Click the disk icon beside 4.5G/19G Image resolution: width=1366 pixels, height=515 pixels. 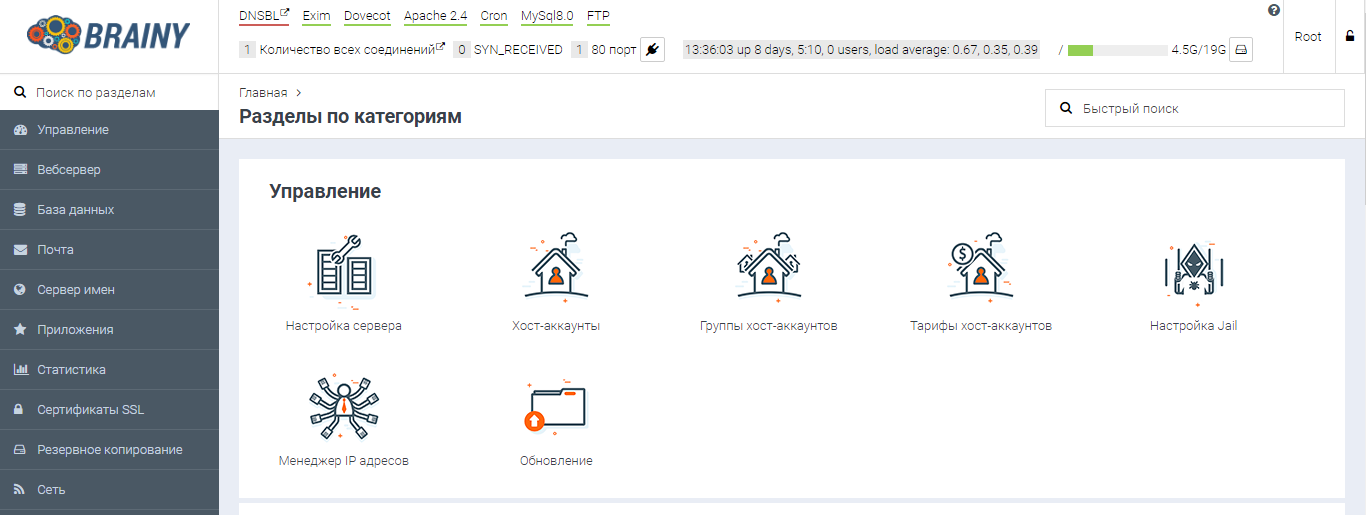pos(1241,49)
